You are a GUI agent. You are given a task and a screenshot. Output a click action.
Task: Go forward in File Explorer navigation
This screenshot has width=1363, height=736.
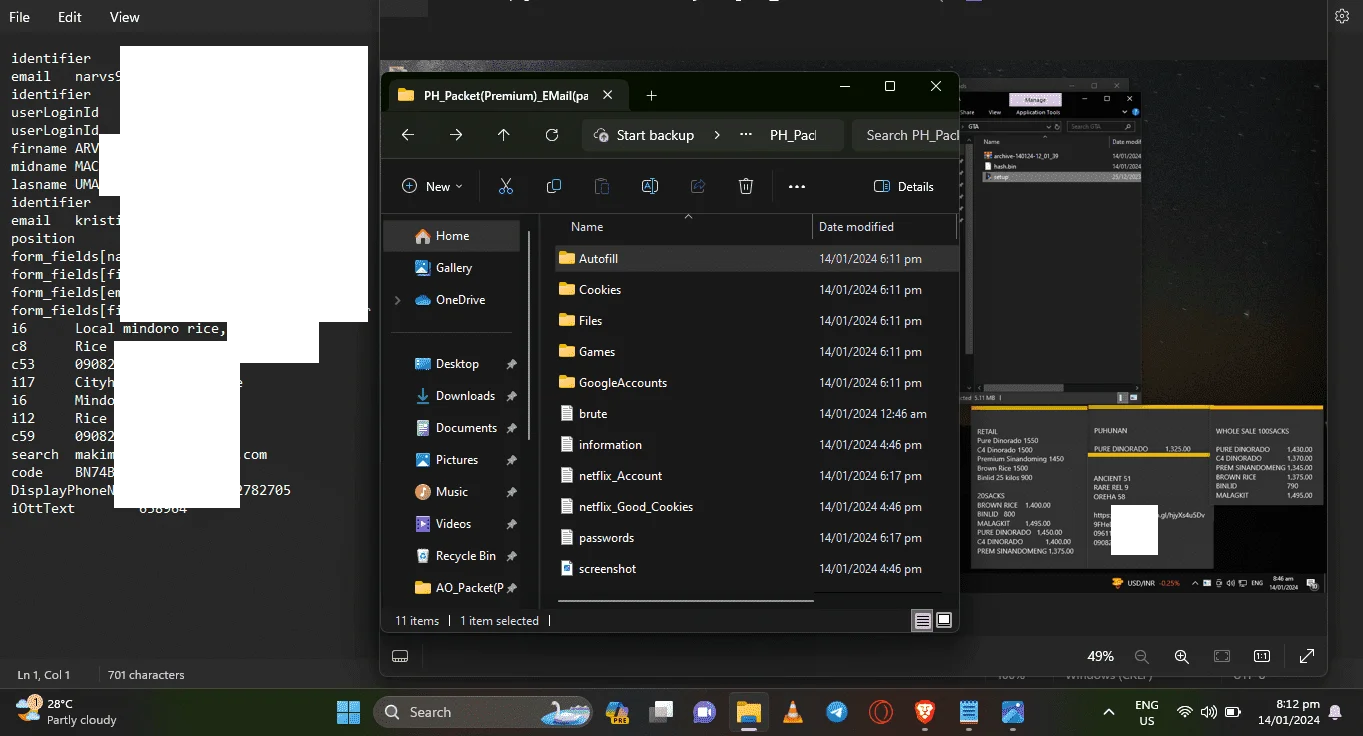(x=456, y=135)
